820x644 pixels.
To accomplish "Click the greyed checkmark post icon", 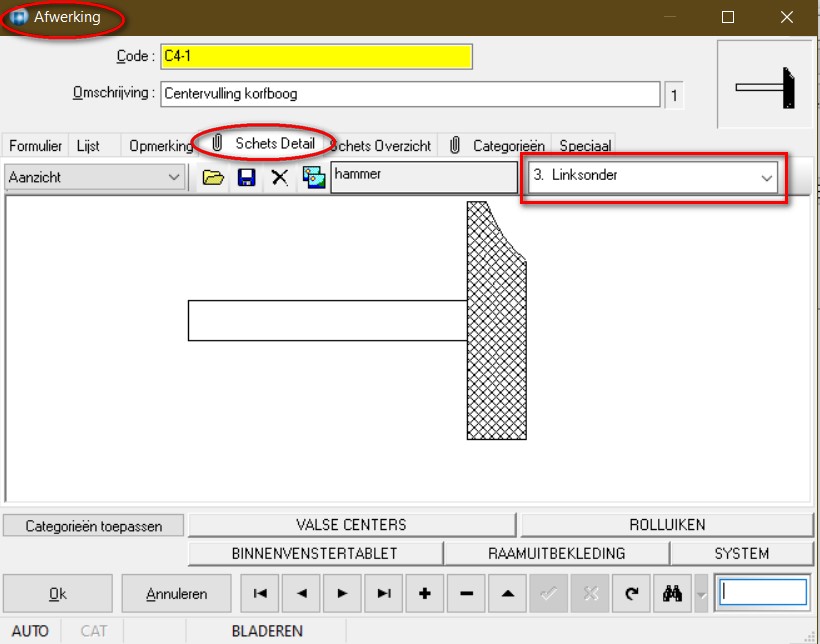I will coord(549,593).
